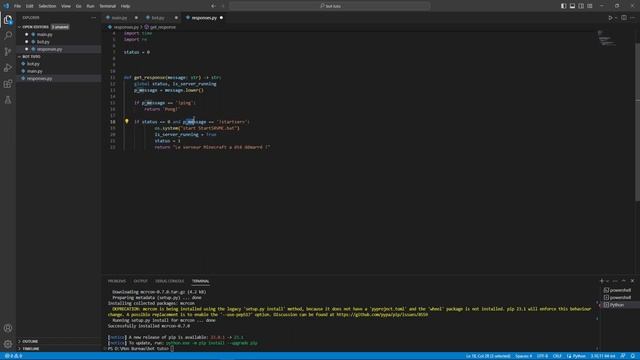Click the editor vertical scrollbar
640x360 pixels.
(637, 122)
